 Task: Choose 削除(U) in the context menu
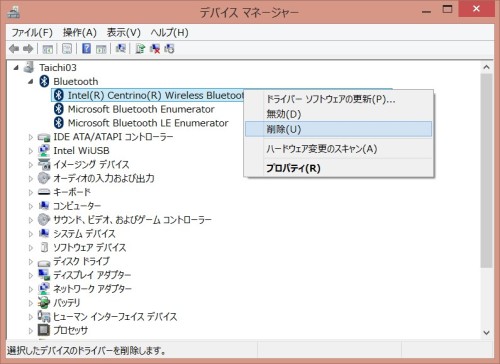(x=338, y=129)
